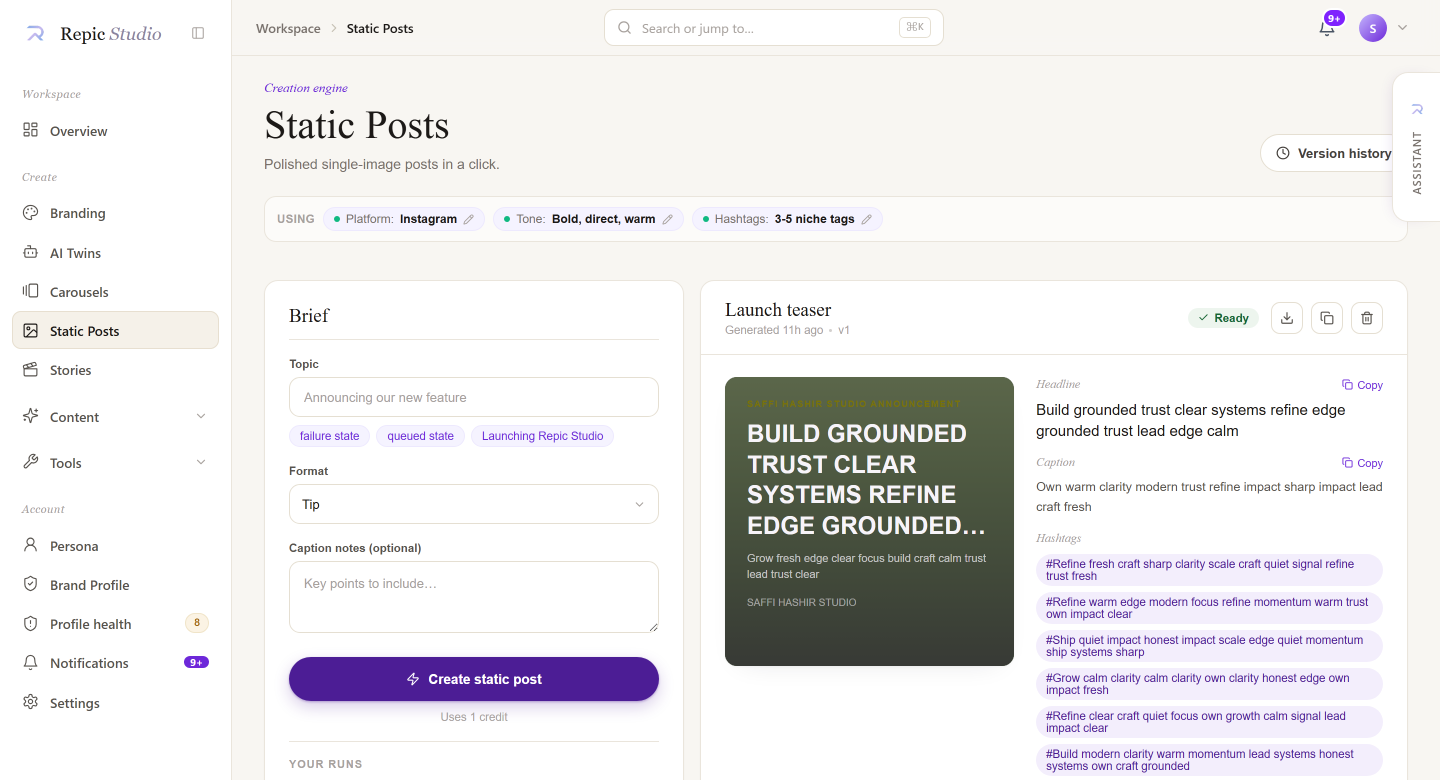This screenshot has width=1440, height=780.
Task: Delete the Launch teaser post
Action: pyautogui.click(x=1367, y=318)
